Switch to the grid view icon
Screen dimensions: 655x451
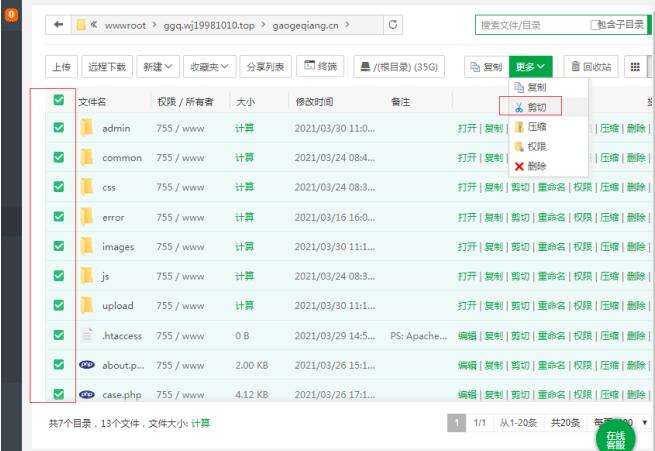[x=634, y=67]
